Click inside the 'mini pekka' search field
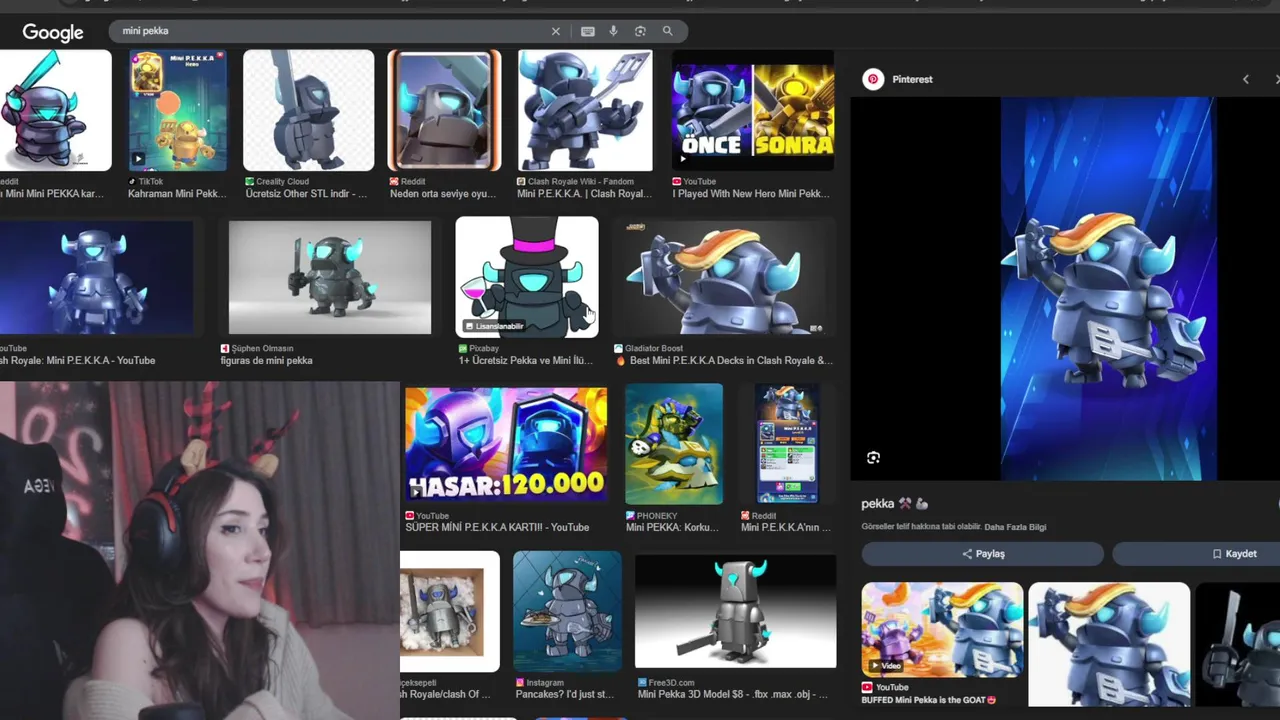Screen dimensions: 1280x720 [x=330, y=31]
